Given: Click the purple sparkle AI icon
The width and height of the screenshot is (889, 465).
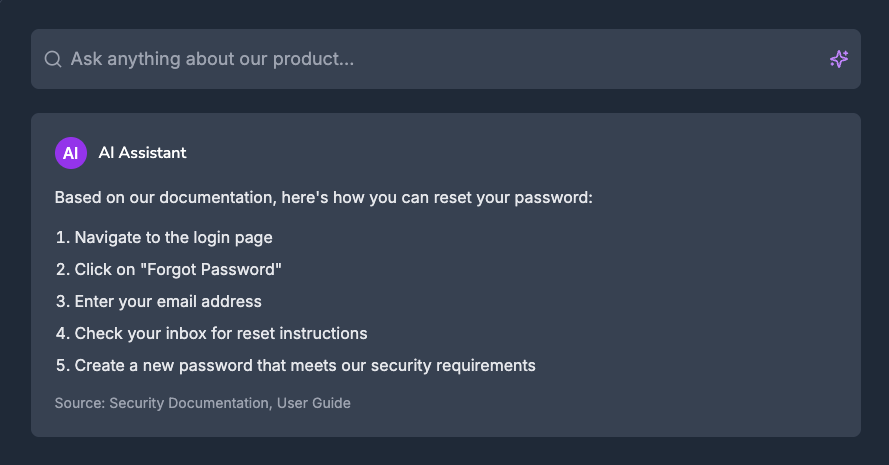Looking at the screenshot, I should [839, 59].
